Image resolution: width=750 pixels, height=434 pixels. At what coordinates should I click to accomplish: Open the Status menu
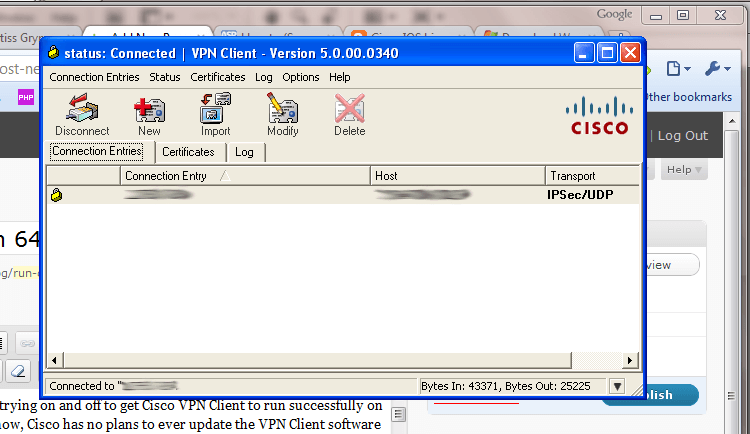tap(165, 77)
